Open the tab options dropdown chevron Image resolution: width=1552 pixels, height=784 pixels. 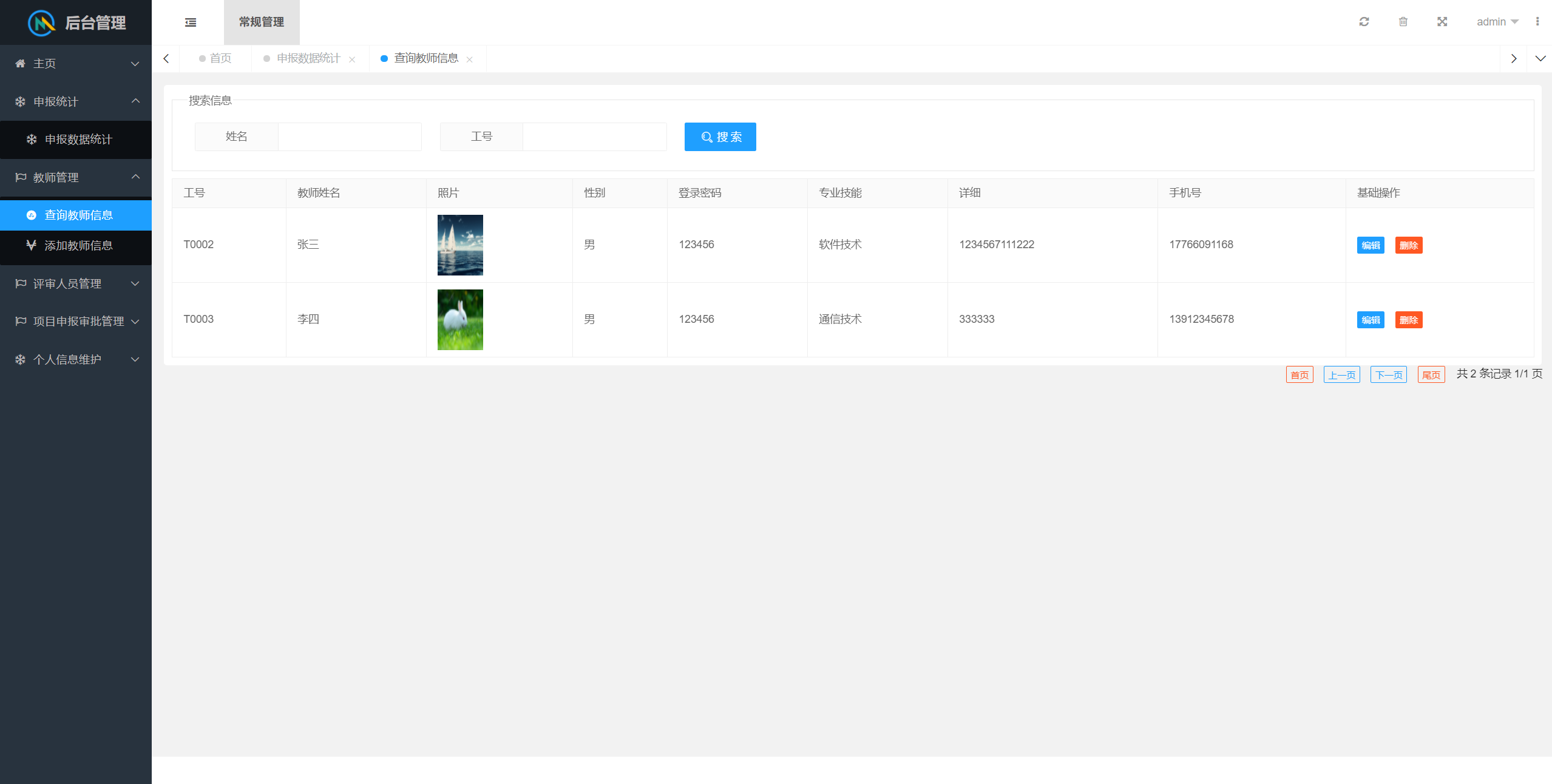point(1540,59)
